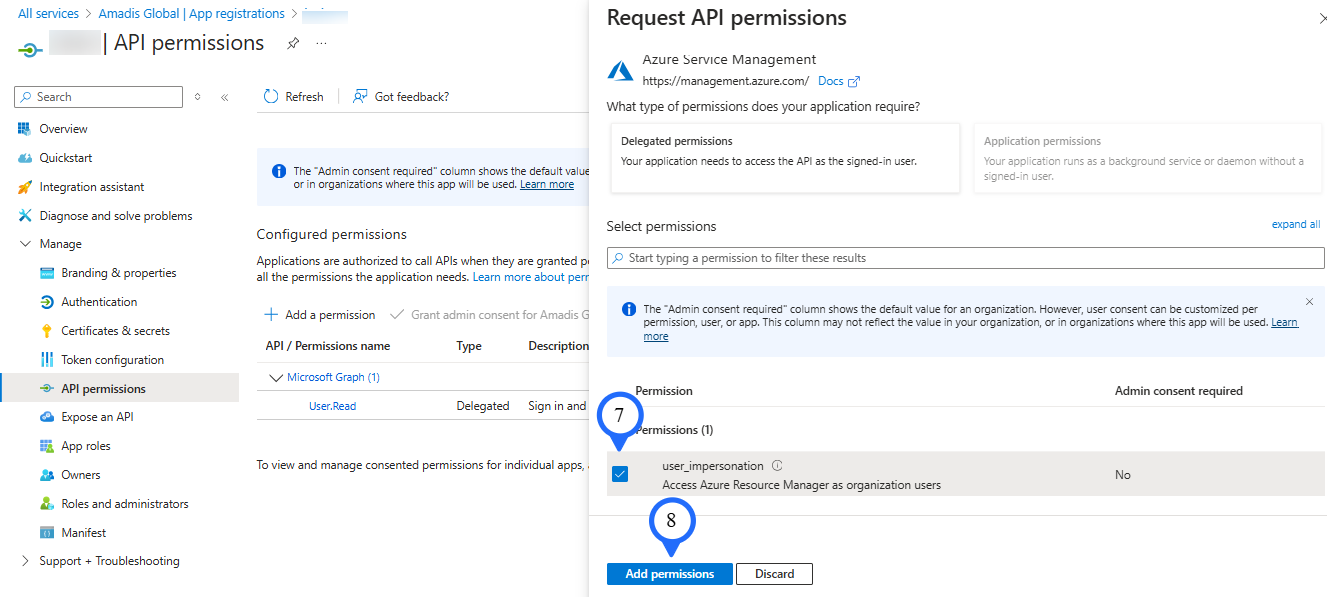
Task: Click the Admin consent required column header
Action: pyautogui.click(x=1179, y=391)
